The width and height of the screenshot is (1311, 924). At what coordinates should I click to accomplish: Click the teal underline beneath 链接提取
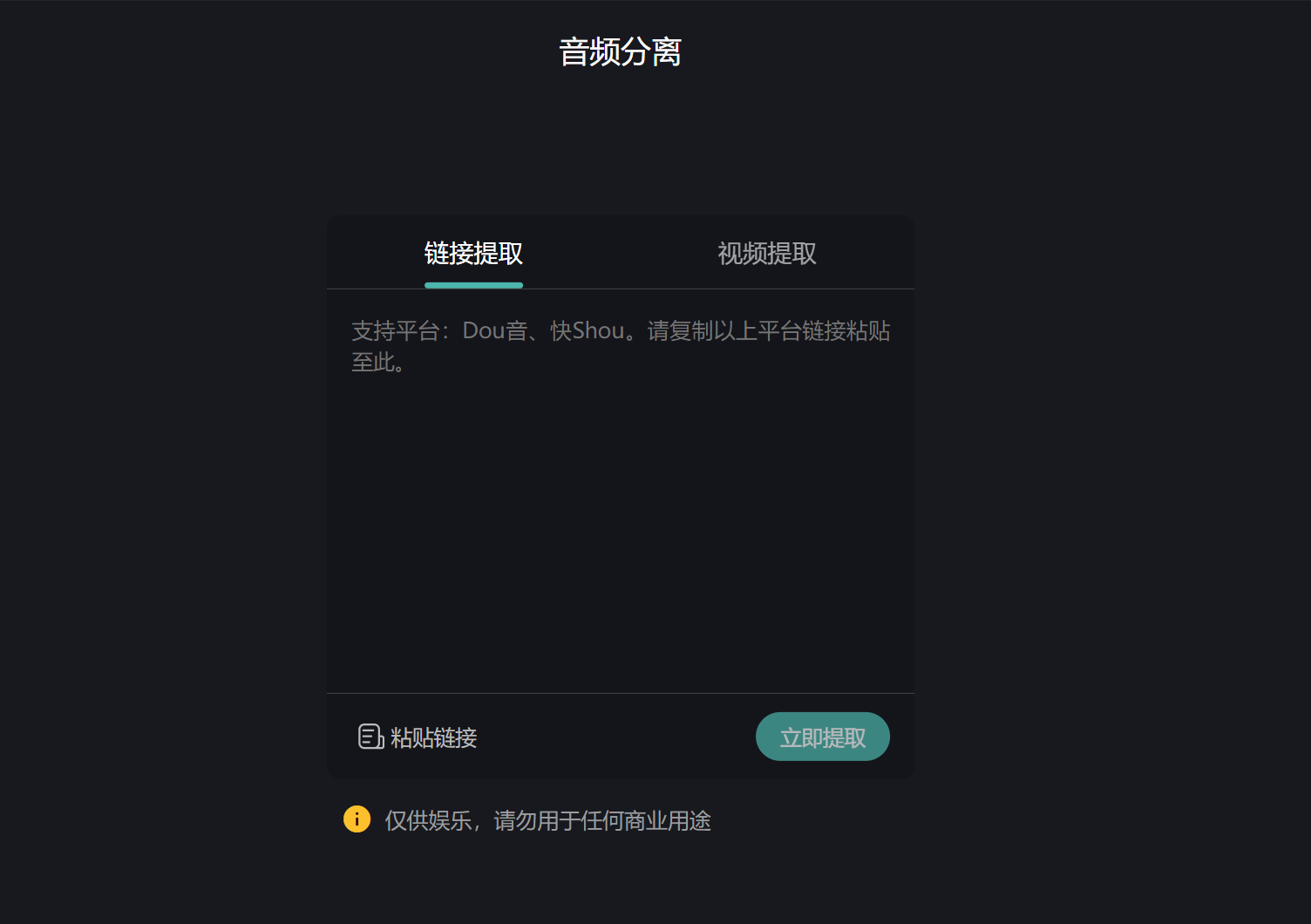point(472,285)
